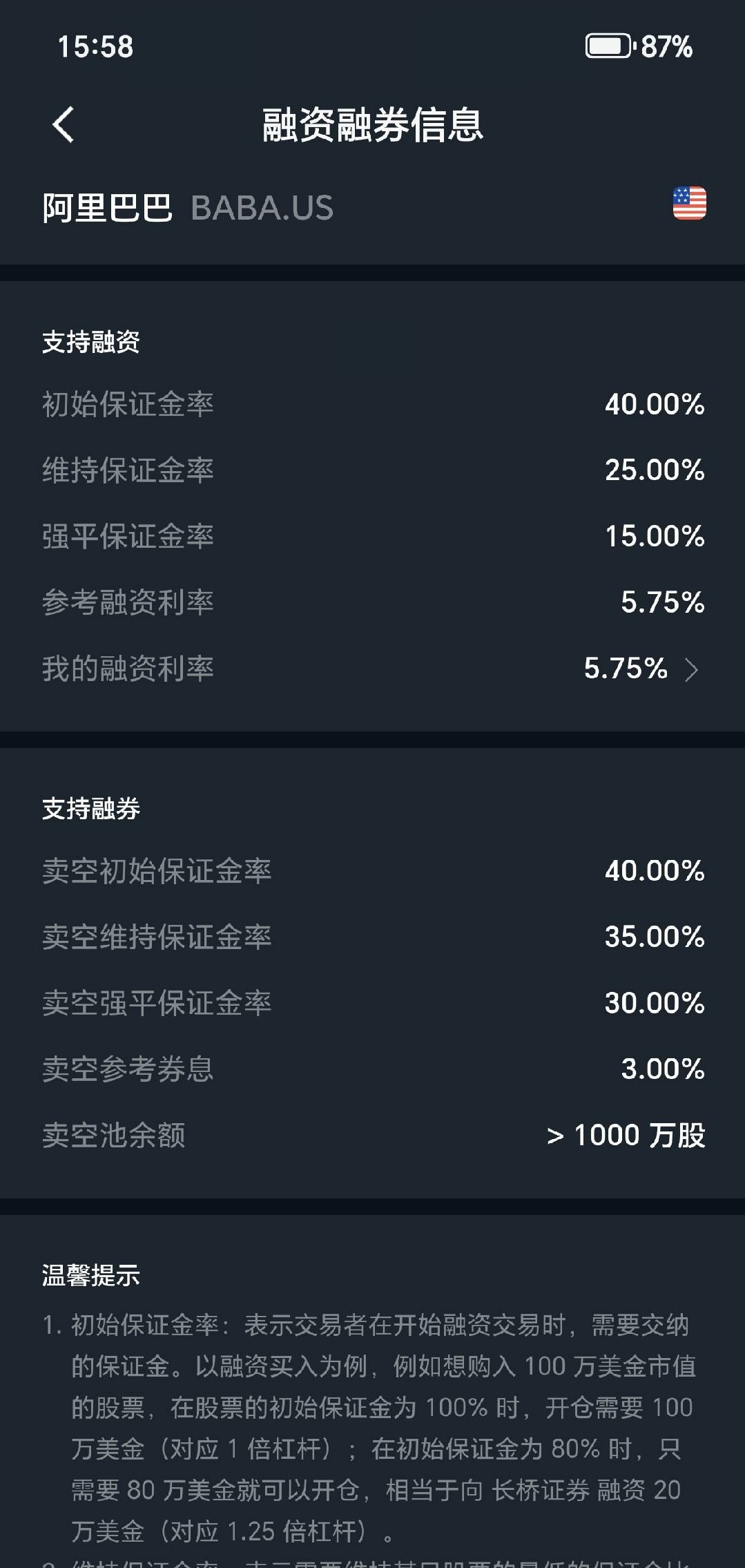Click the 支持融资 section header

coord(91,342)
